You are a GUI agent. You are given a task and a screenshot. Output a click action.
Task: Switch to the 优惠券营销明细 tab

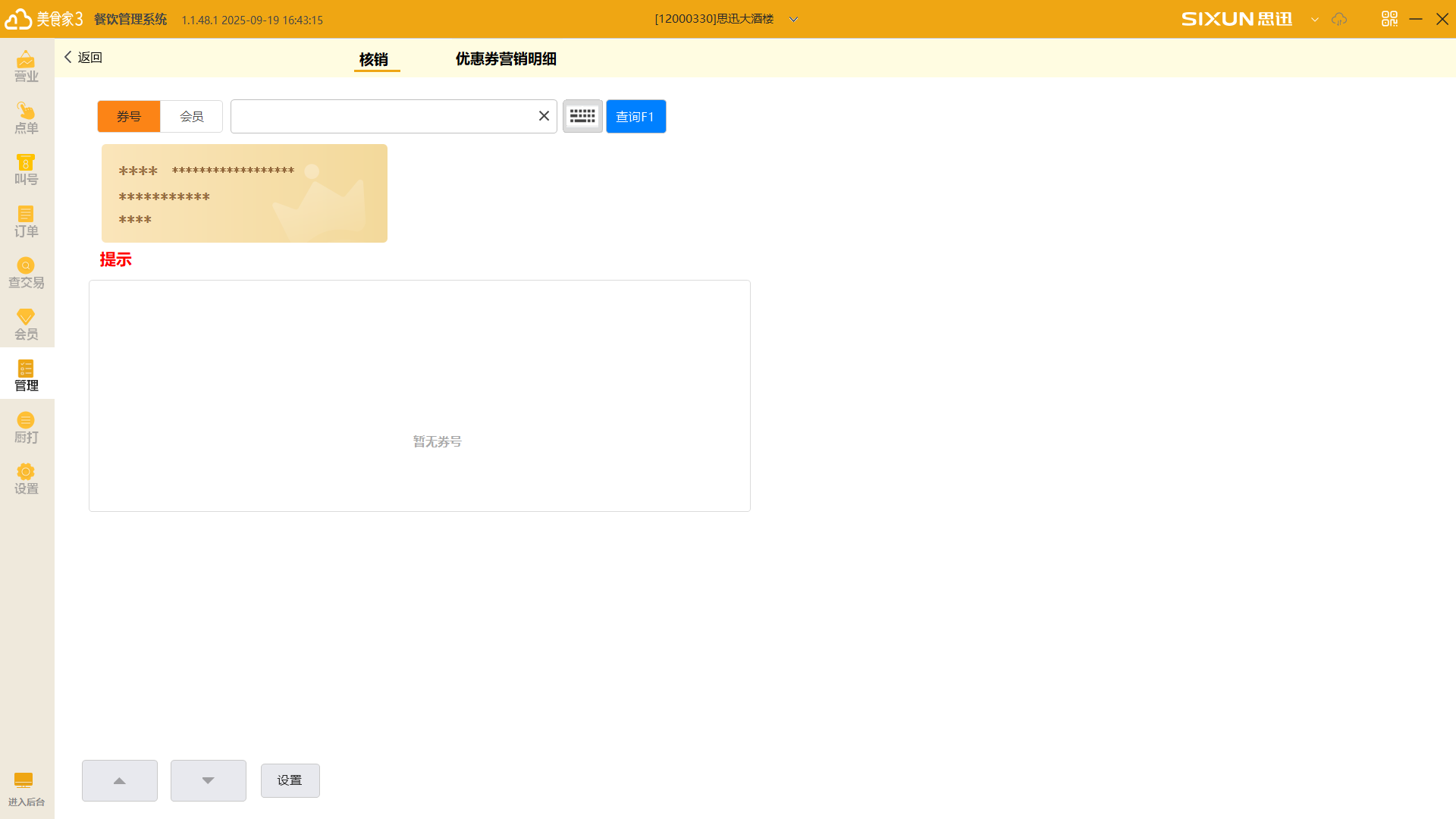click(x=506, y=59)
